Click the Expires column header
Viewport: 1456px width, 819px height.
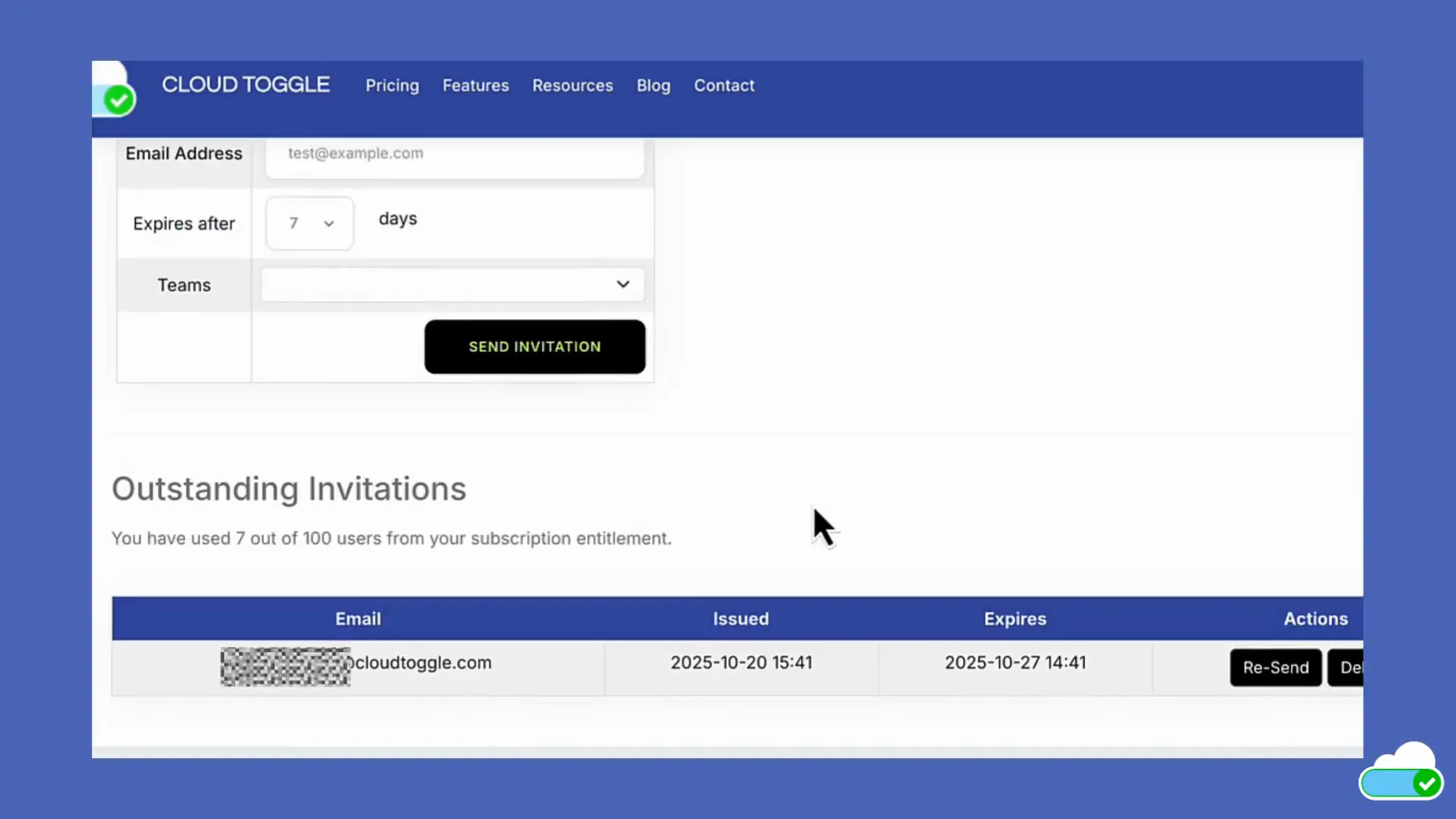(x=1015, y=618)
